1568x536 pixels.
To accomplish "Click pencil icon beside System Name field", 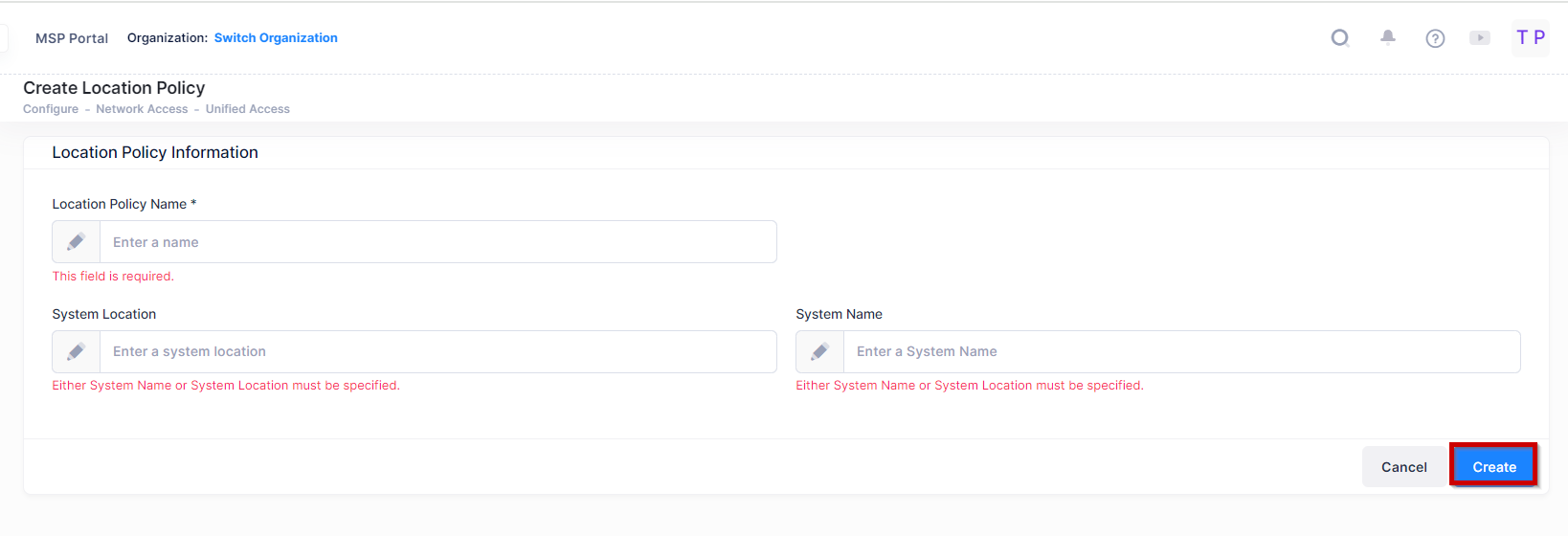I will click(x=820, y=352).
